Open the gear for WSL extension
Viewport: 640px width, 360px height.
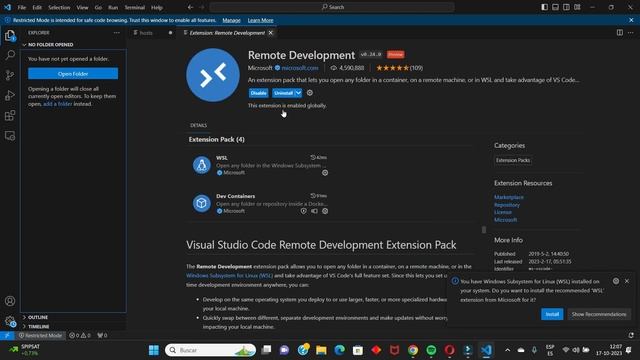(325, 173)
